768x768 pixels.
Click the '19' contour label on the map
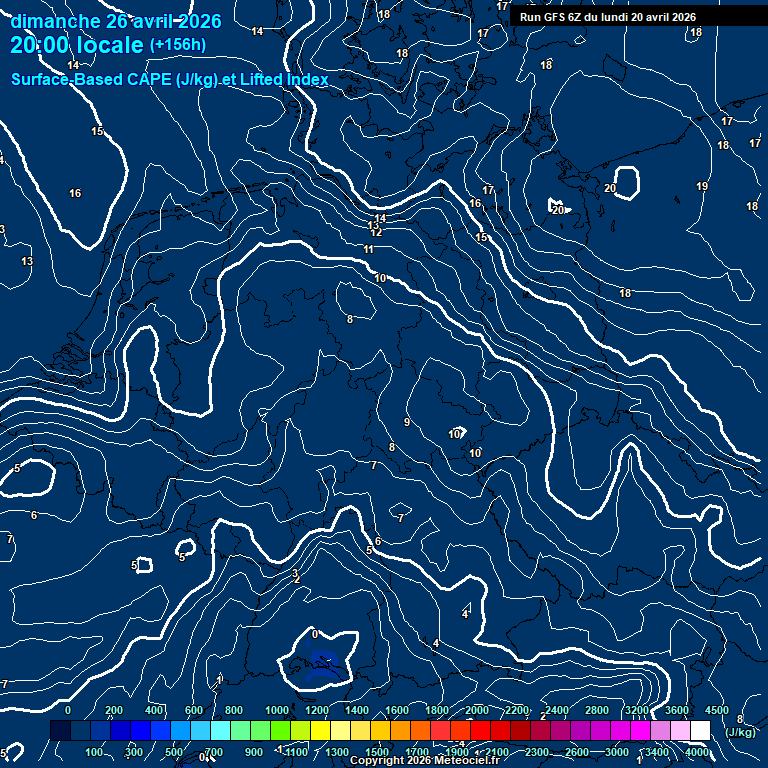pyautogui.click(x=702, y=186)
